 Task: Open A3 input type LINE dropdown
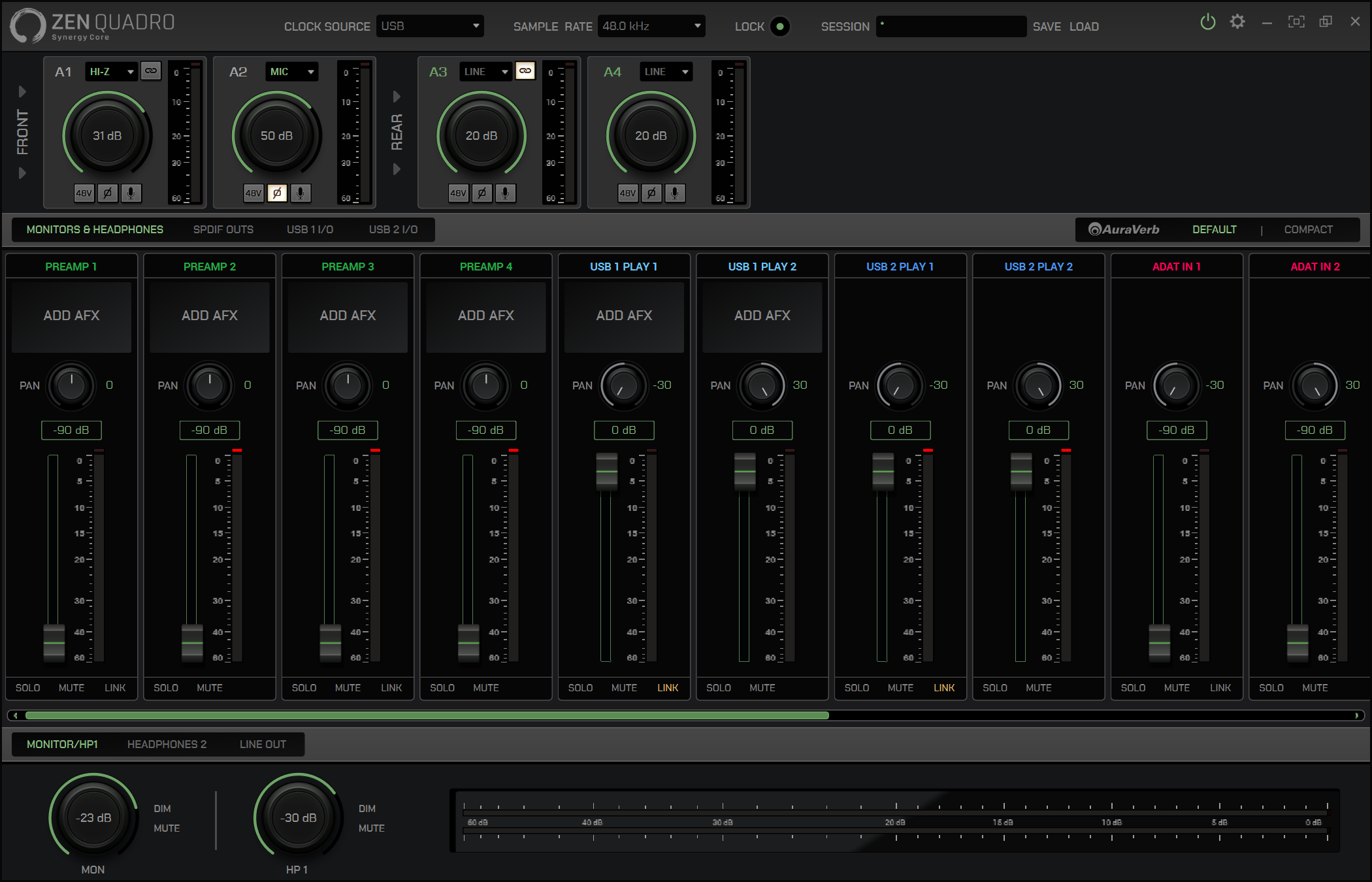[485, 72]
